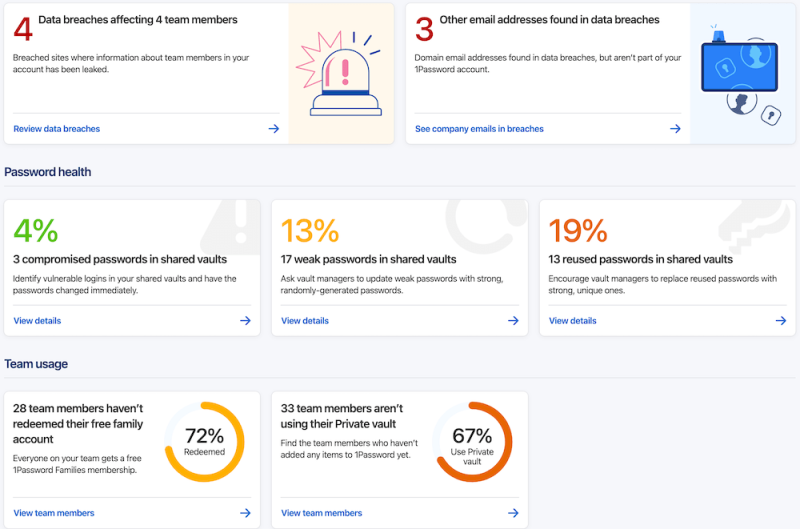Click the arrow beside Review data breaches
The height and width of the screenshot is (529, 800).
(x=274, y=129)
